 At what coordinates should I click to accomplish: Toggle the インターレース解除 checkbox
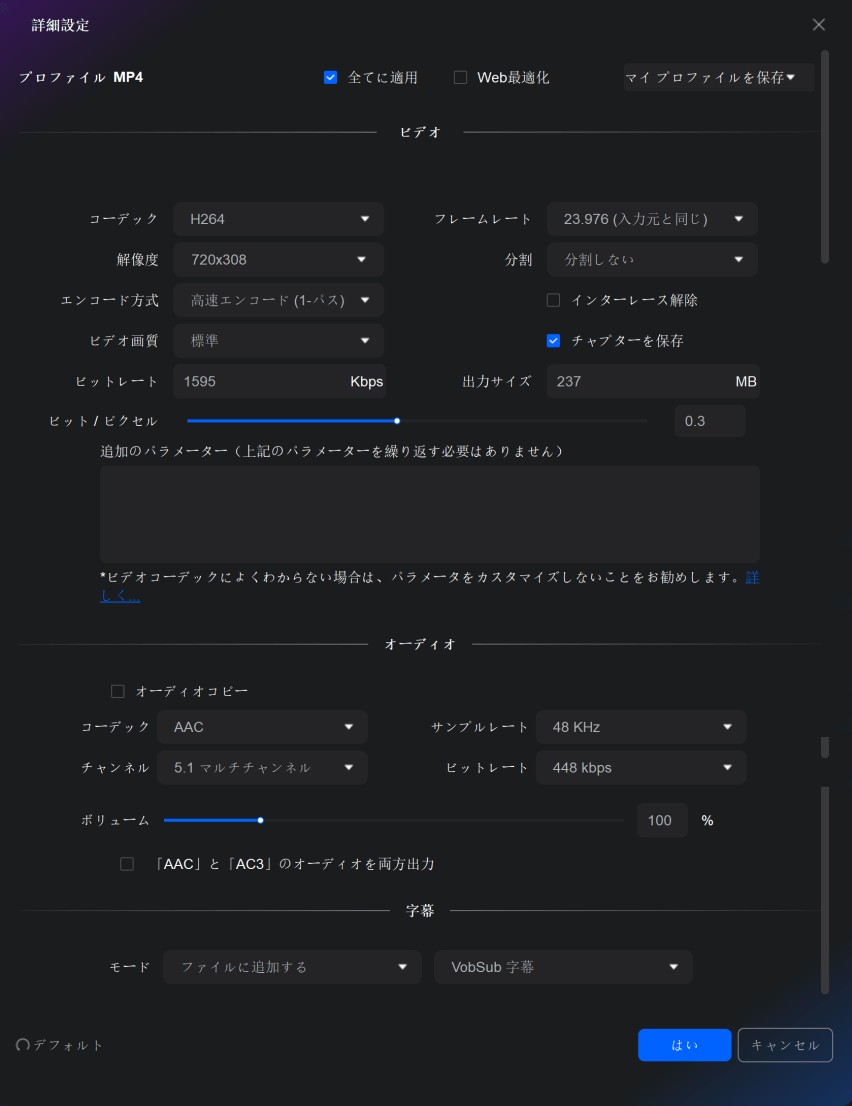click(553, 300)
